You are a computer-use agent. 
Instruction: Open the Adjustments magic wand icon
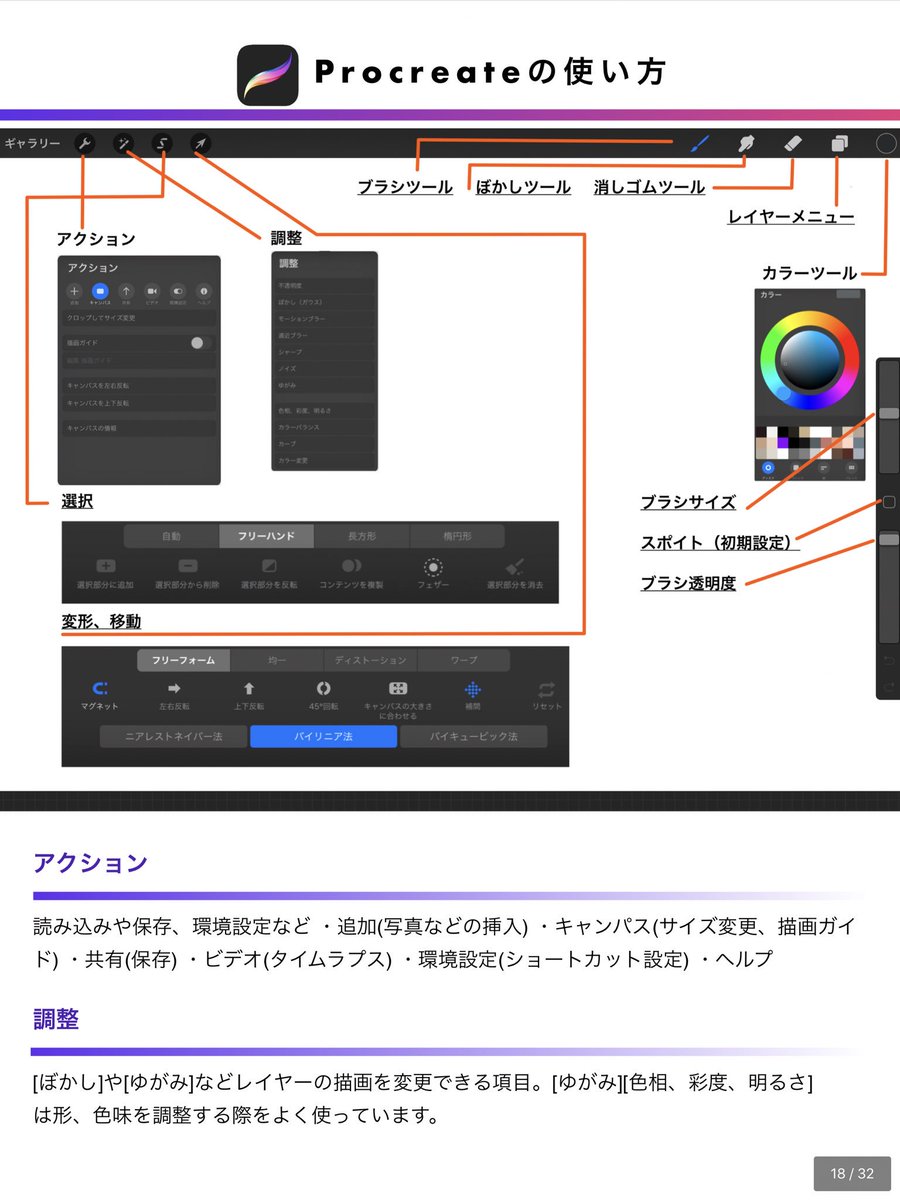tap(123, 145)
